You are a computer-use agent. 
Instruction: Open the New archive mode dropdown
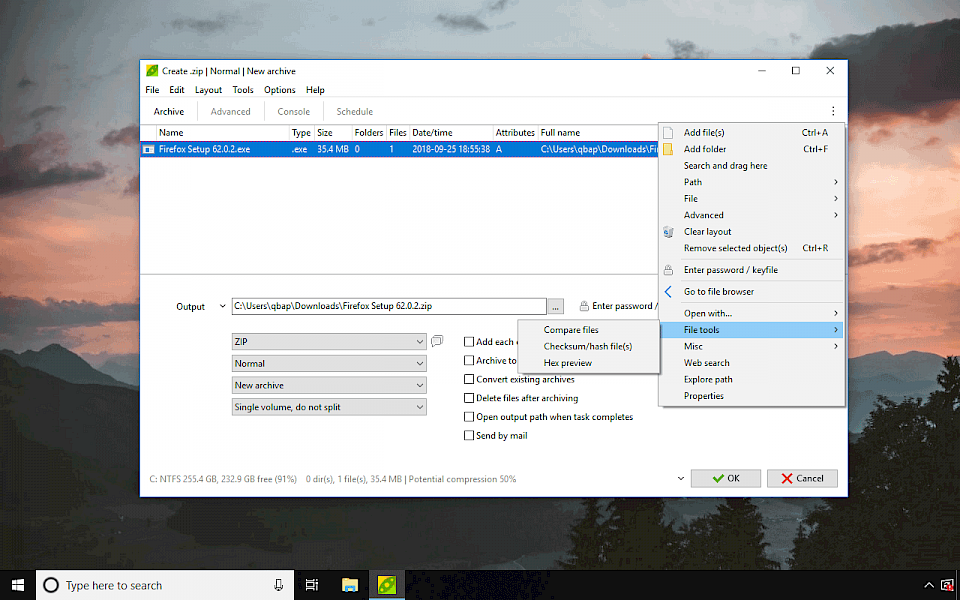click(329, 386)
